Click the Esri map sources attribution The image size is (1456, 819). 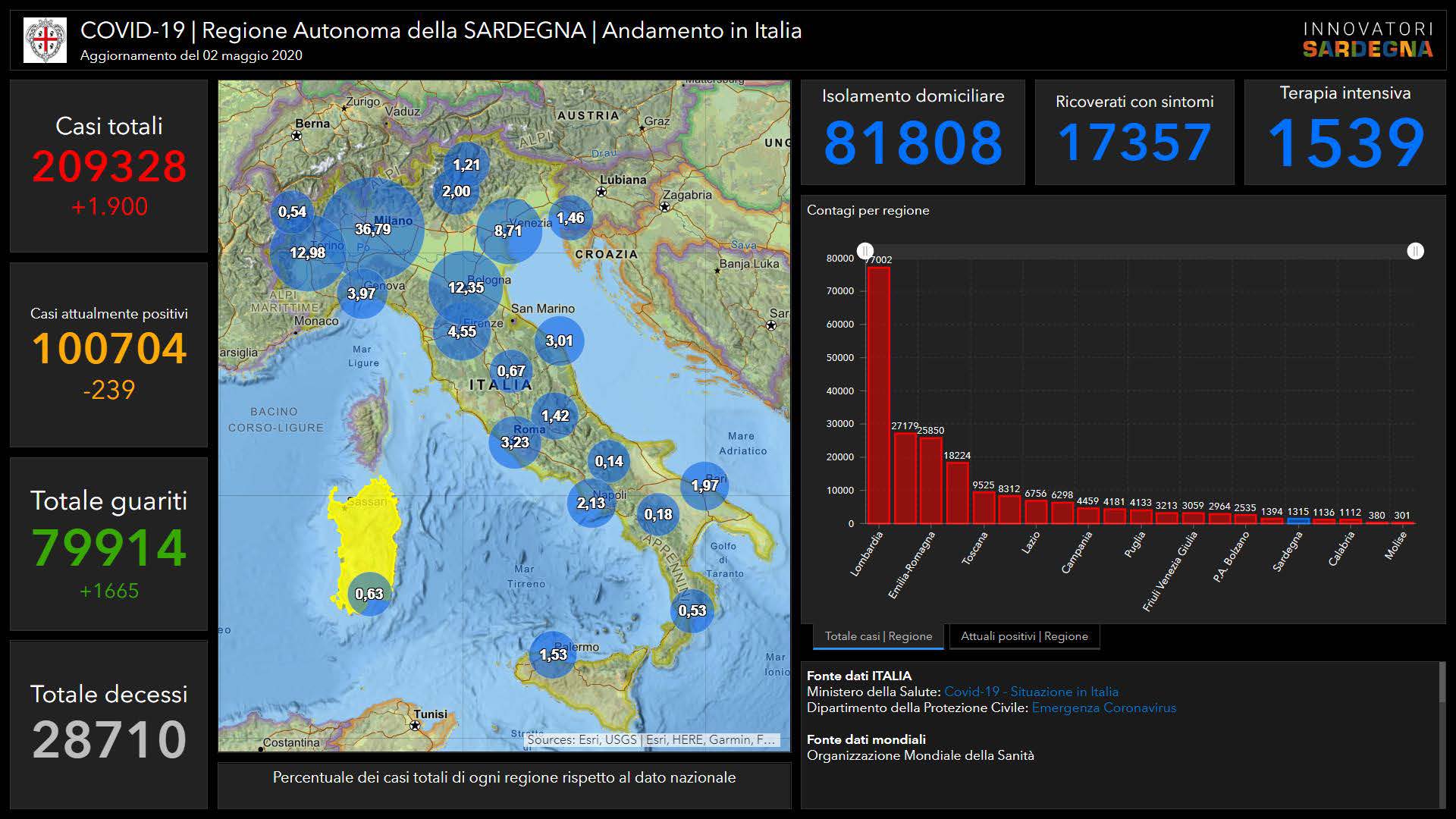coord(651,739)
